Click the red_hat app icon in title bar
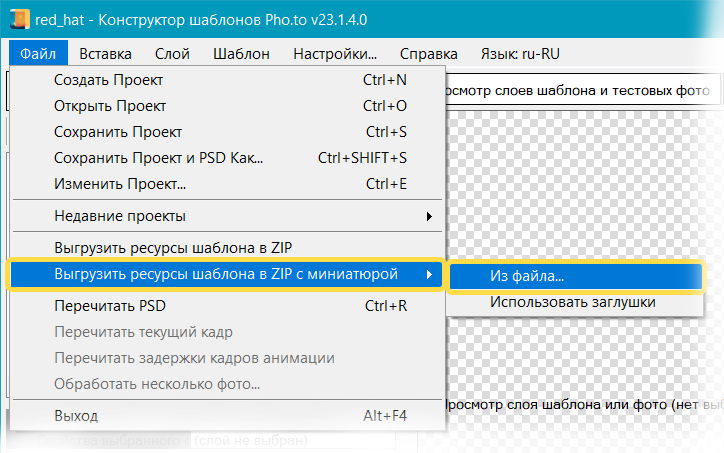724x453 pixels. pyautogui.click(x=17, y=17)
